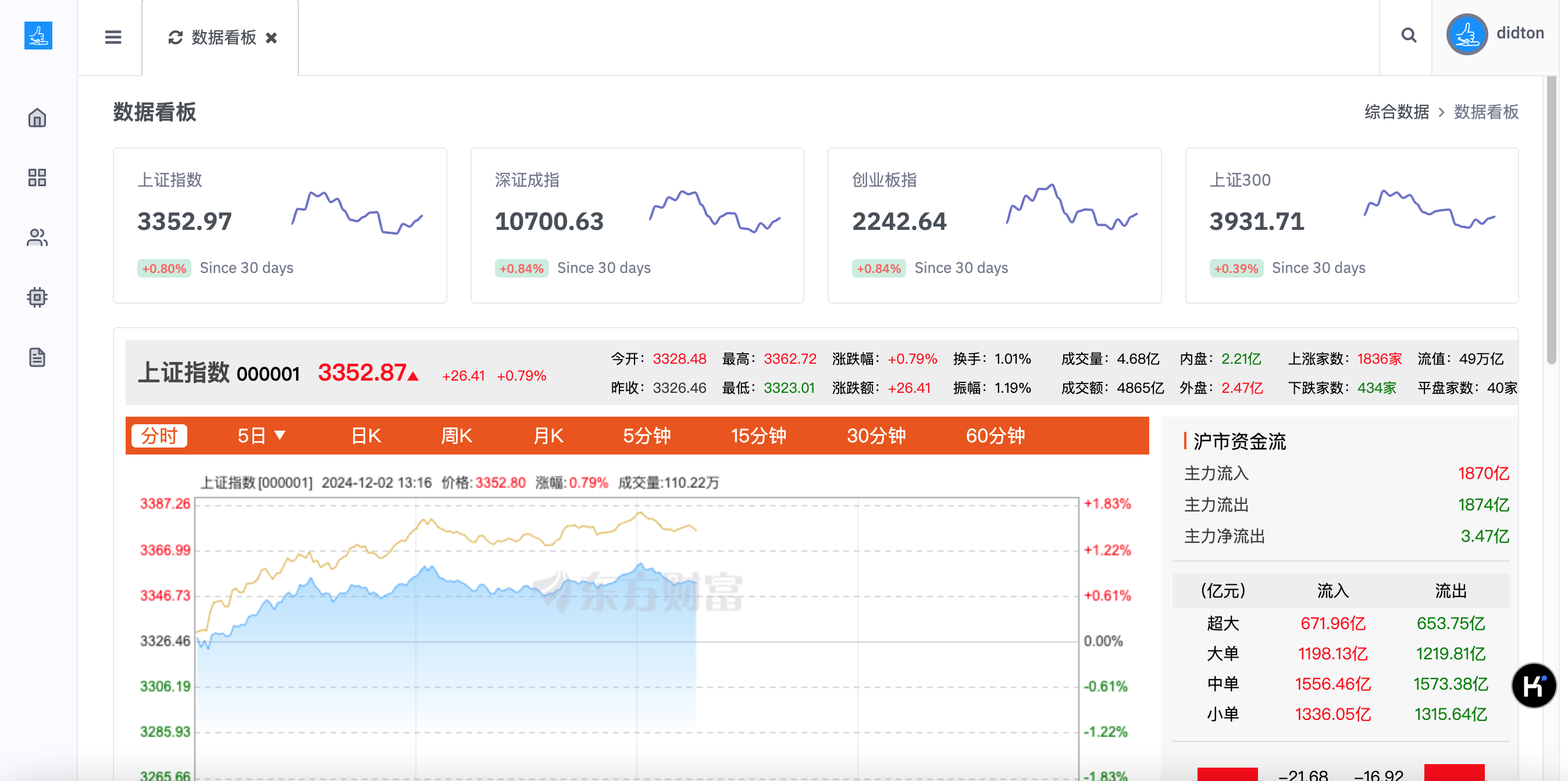Screen dimensions: 1568x781
Task: Click 主力净流出 value 3.47亿
Action: click(1485, 537)
